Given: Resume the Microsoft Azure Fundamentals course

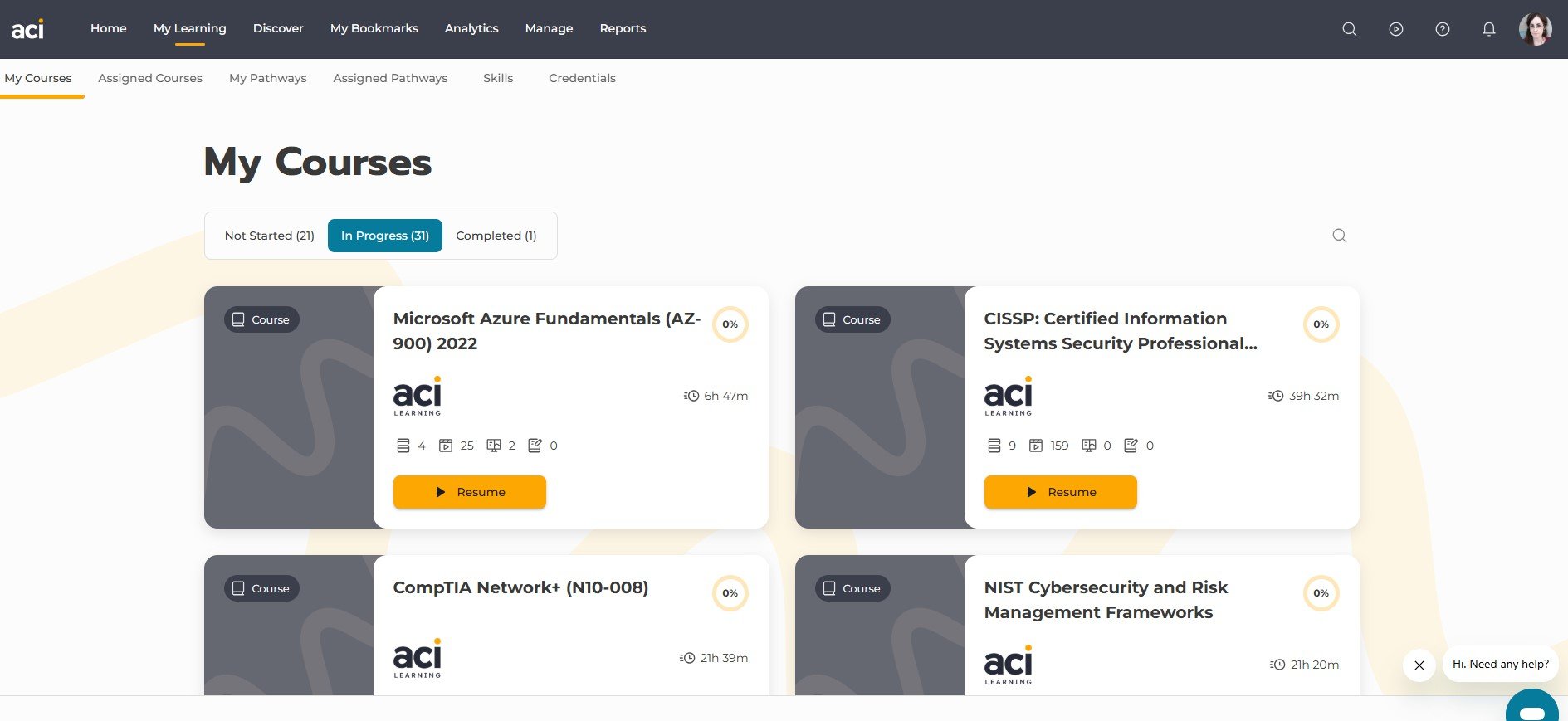Looking at the screenshot, I should 470,492.
